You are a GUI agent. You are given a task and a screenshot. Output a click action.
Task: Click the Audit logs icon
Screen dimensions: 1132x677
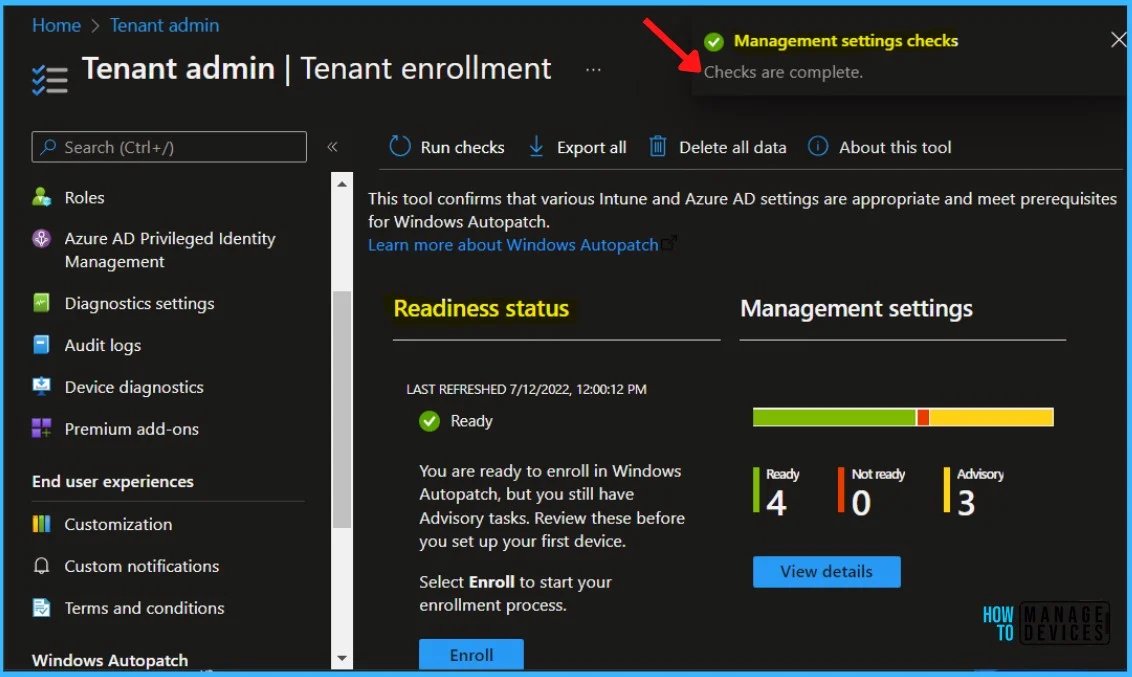click(42, 345)
